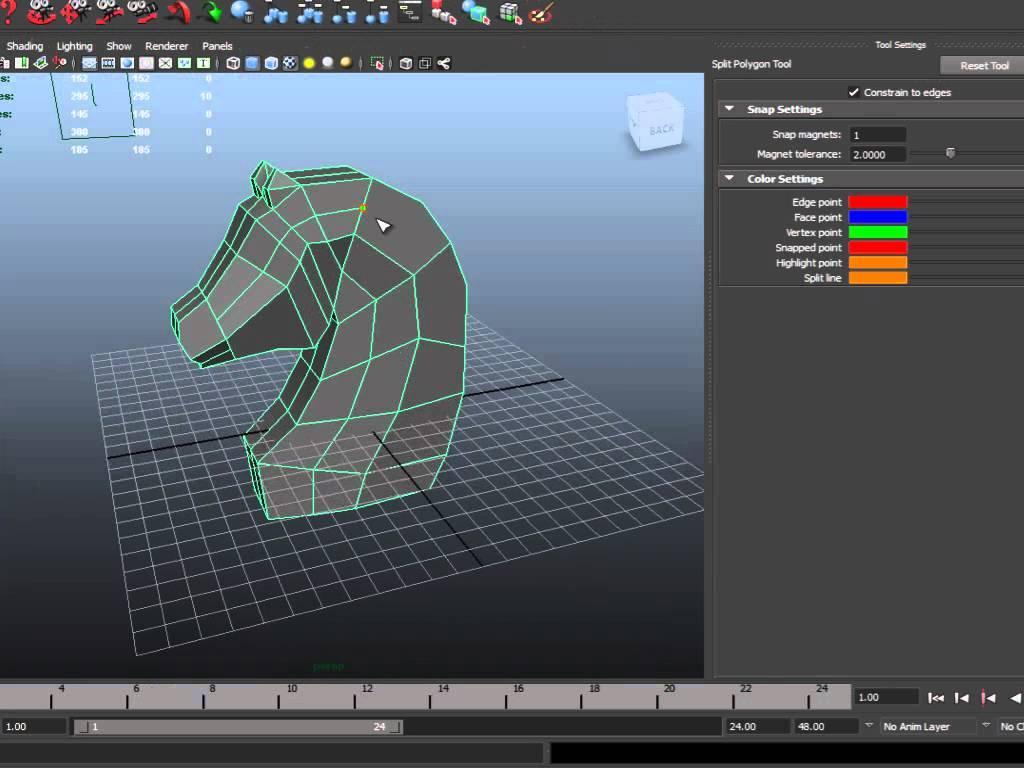Click the camera resolution gate icon
Screen dimensions: 1024x768
pyautogui.click(x=127, y=63)
